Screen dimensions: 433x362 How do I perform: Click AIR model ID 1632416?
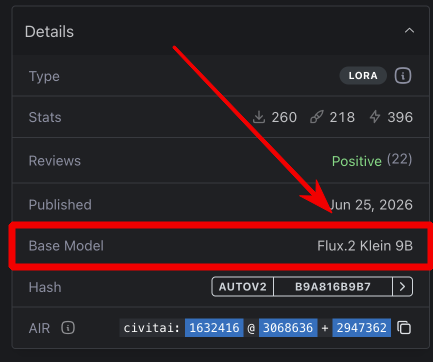coord(214,328)
